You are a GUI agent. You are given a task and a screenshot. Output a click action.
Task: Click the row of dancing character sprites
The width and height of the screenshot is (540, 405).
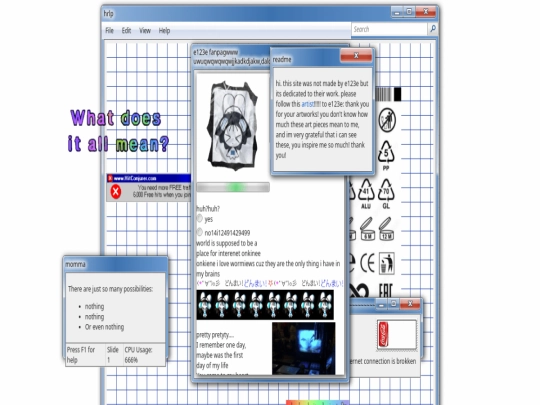[265, 304]
